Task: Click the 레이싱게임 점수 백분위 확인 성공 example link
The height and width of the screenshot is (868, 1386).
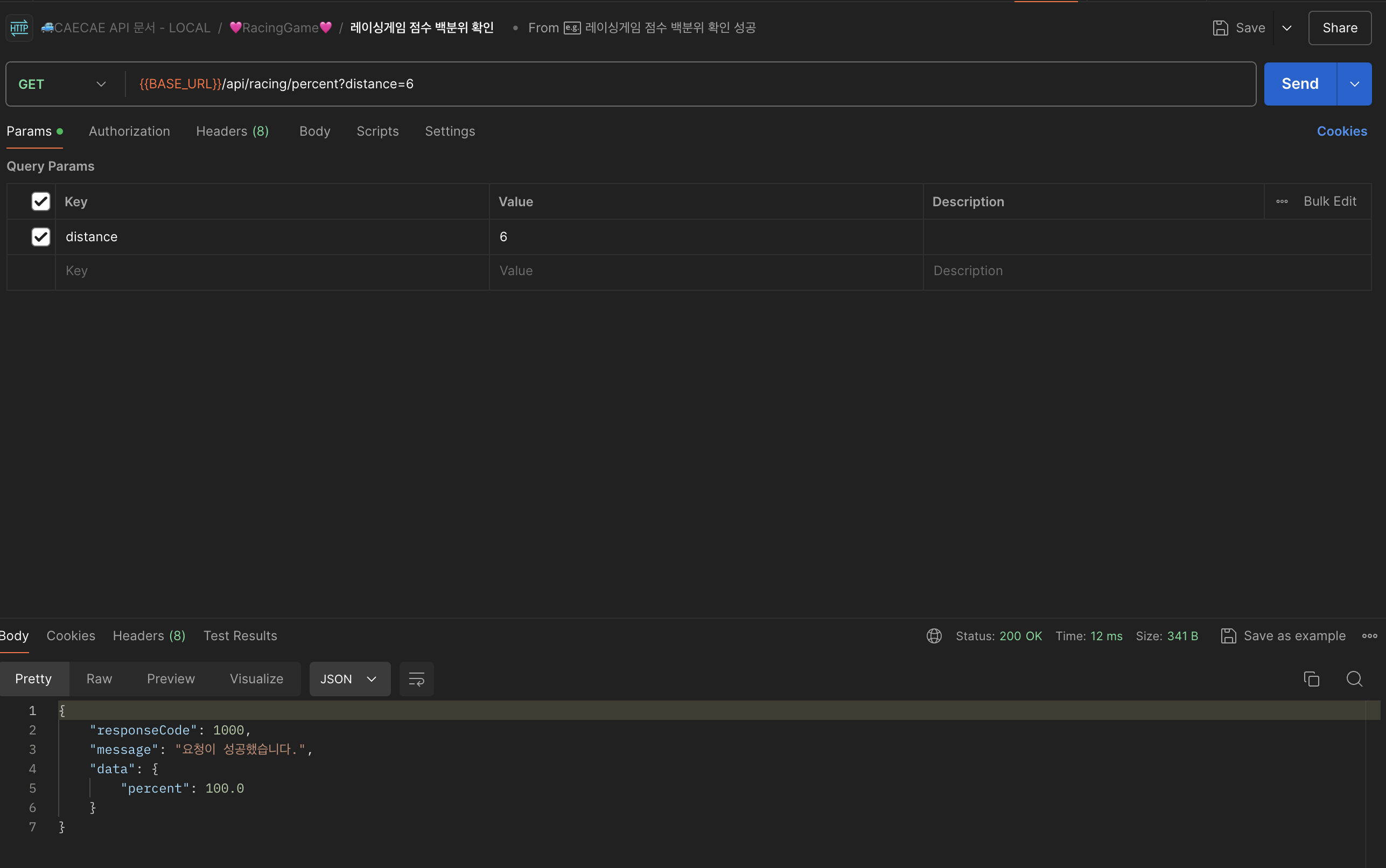Action: [x=670, y=27]
